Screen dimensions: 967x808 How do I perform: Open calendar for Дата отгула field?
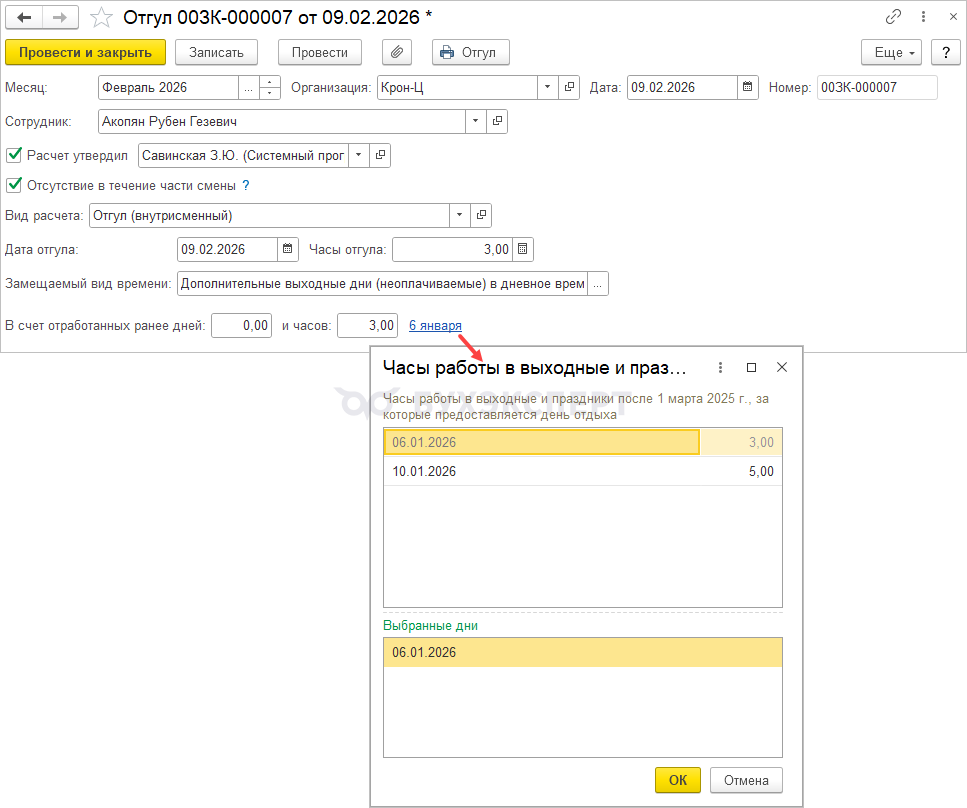(x=288, y=249)
